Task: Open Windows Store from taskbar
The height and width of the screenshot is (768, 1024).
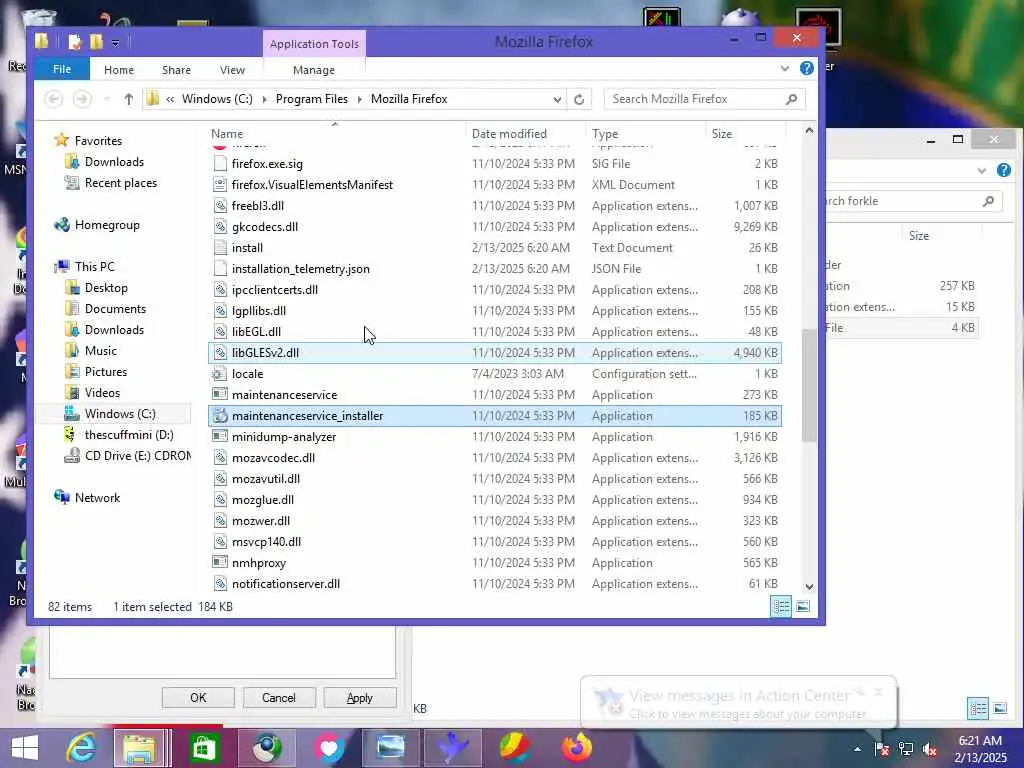Action: click(x=204, y=748)
